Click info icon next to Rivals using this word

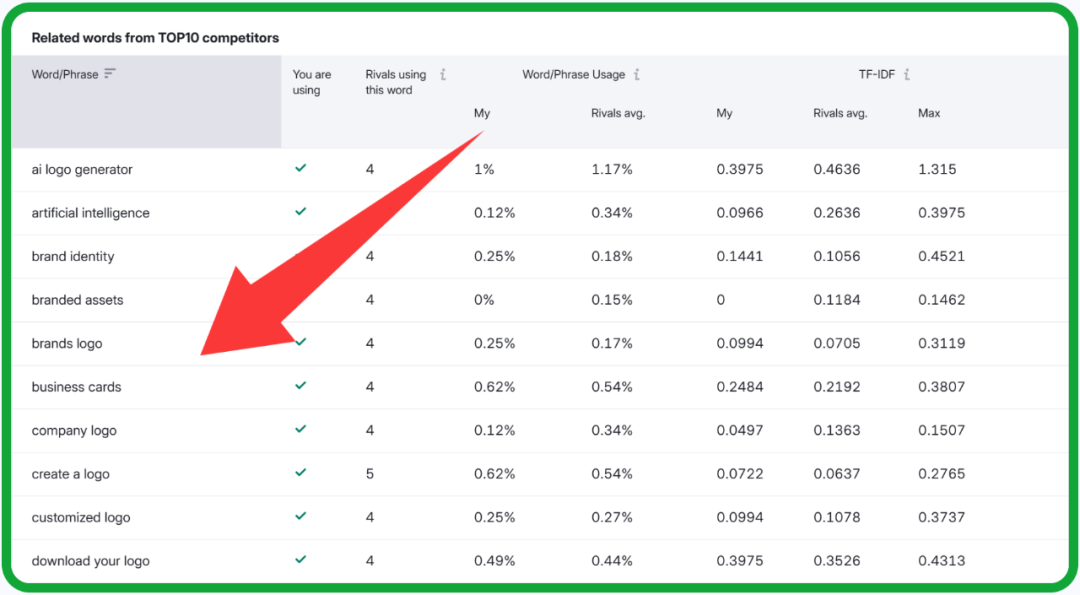tap(443, 75)
